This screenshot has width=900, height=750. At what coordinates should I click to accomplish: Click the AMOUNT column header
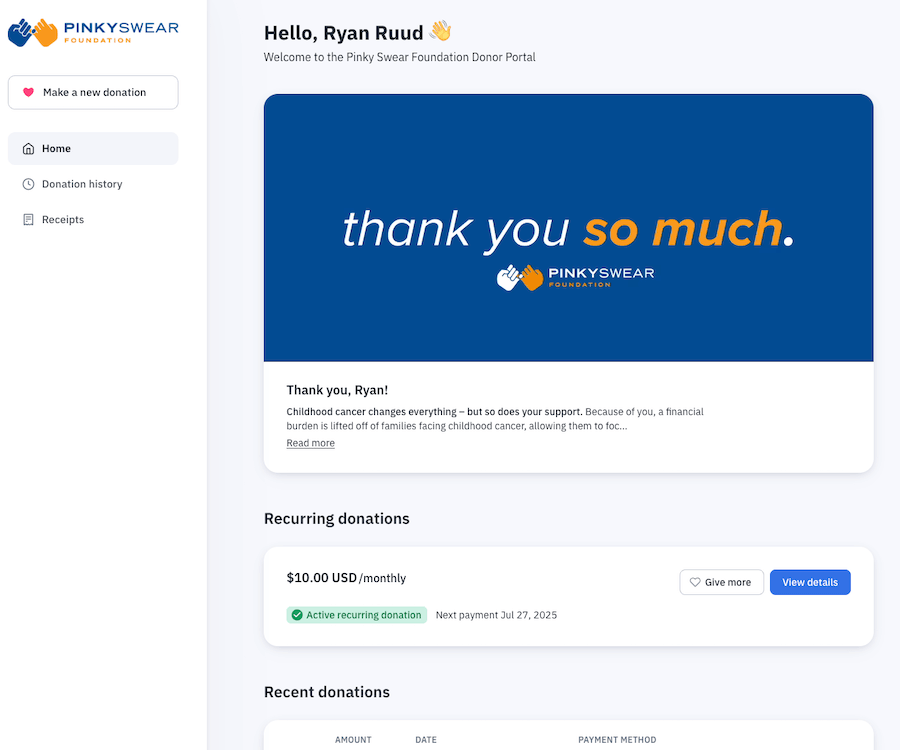(x=353, y=740)
